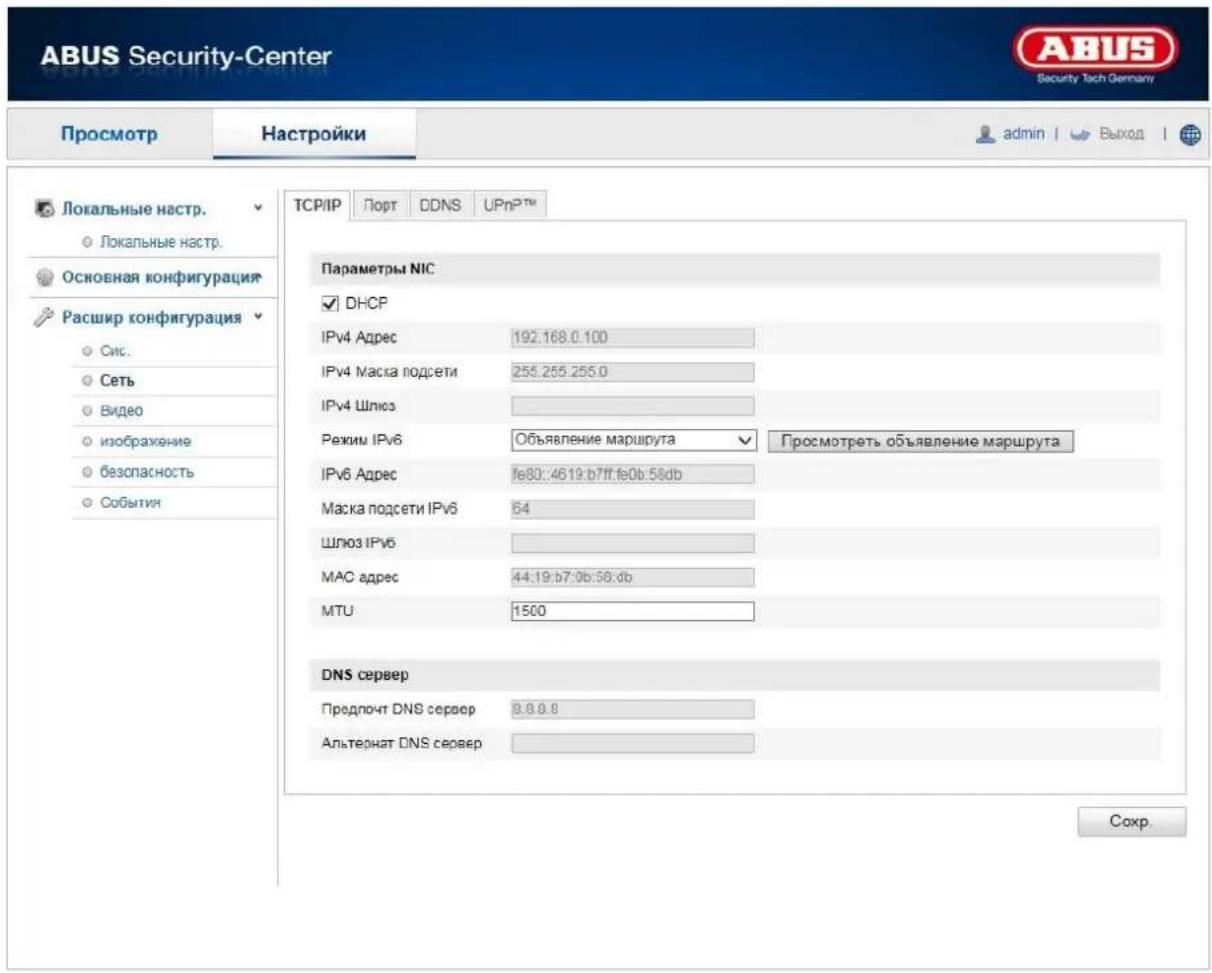Click the Сохр. save button
This screenshot has height=973, width=1212.
point(1132,822)
